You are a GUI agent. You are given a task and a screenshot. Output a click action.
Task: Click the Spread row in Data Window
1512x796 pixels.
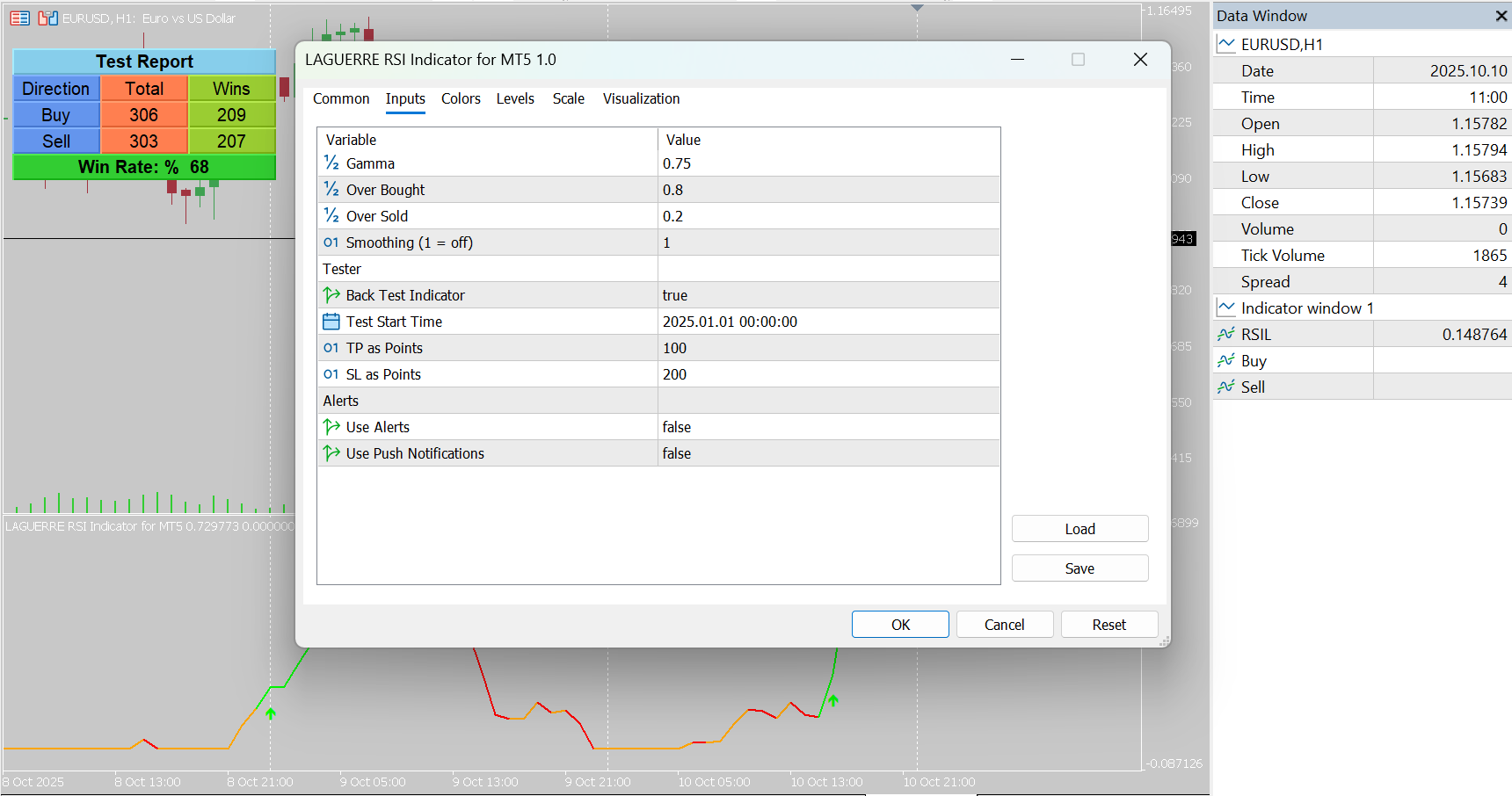(x=1363, y=281)
